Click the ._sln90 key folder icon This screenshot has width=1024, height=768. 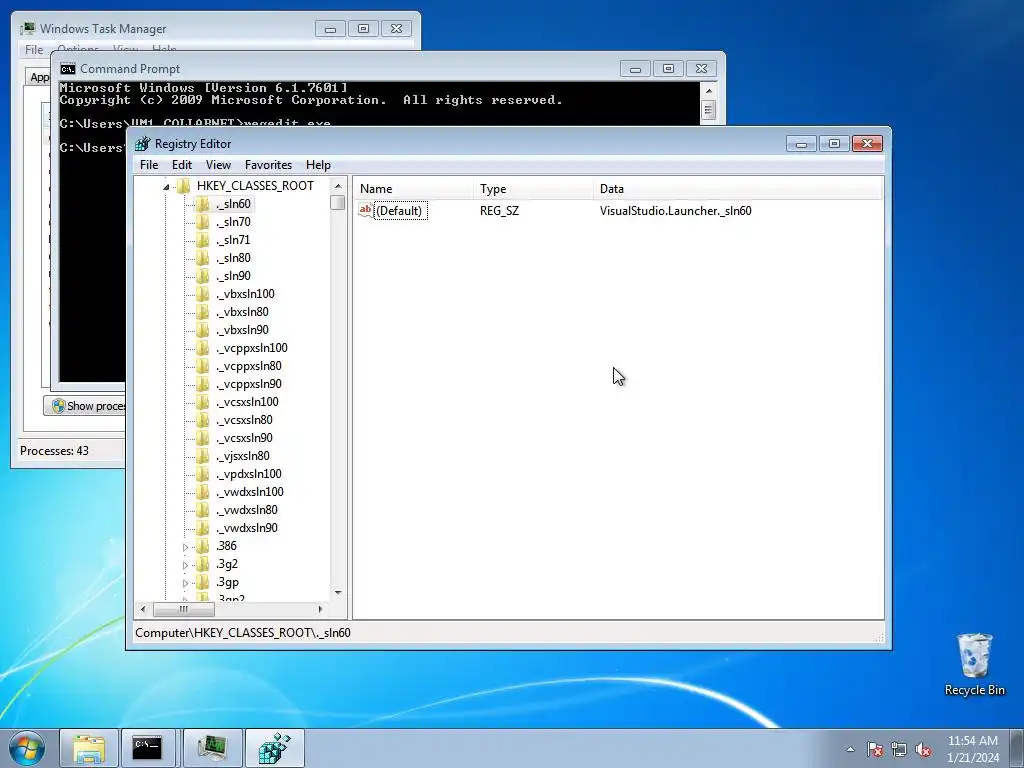pos(202,276)
